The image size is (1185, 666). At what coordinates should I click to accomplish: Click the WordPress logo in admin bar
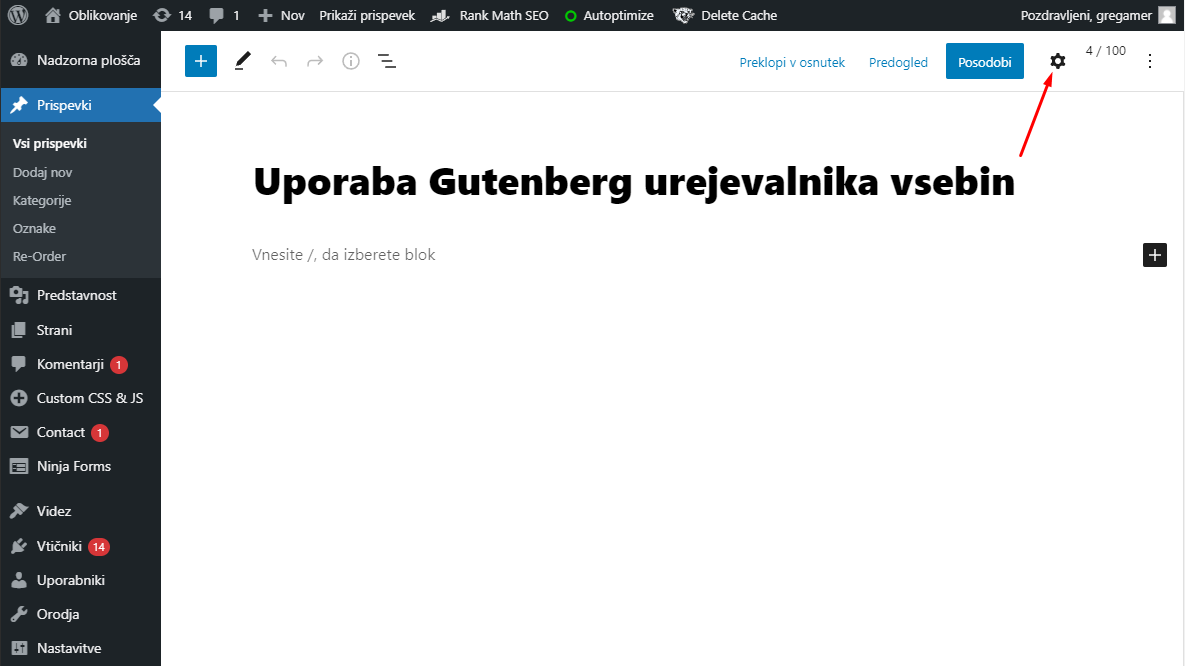(x=20, y=15)
